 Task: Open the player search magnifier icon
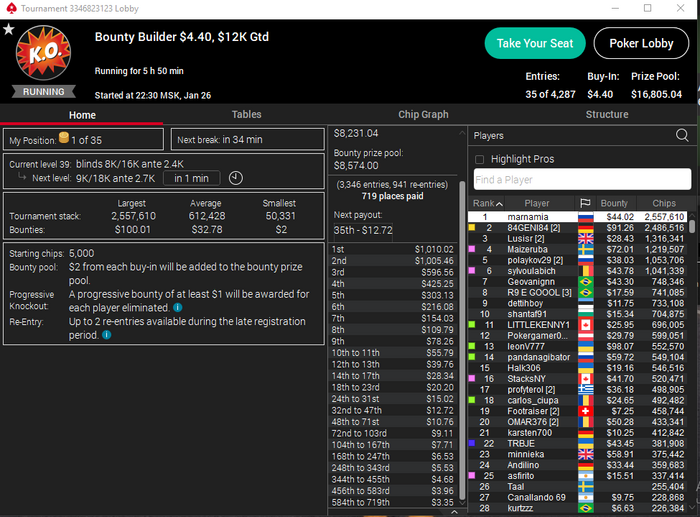[x=682, y=135]
